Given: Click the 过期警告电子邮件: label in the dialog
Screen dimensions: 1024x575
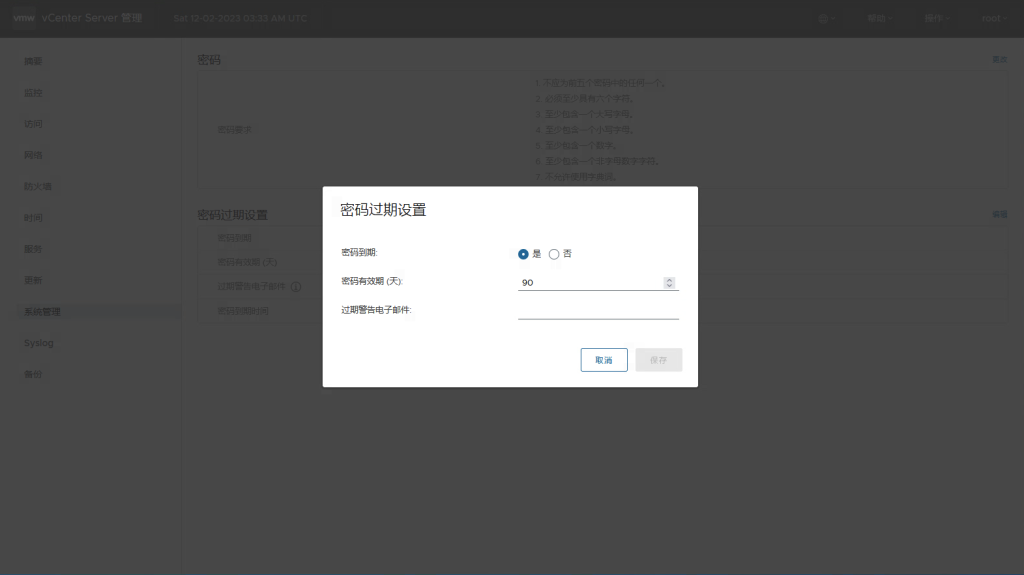Looking at the screenshot, I should (376, 310).
